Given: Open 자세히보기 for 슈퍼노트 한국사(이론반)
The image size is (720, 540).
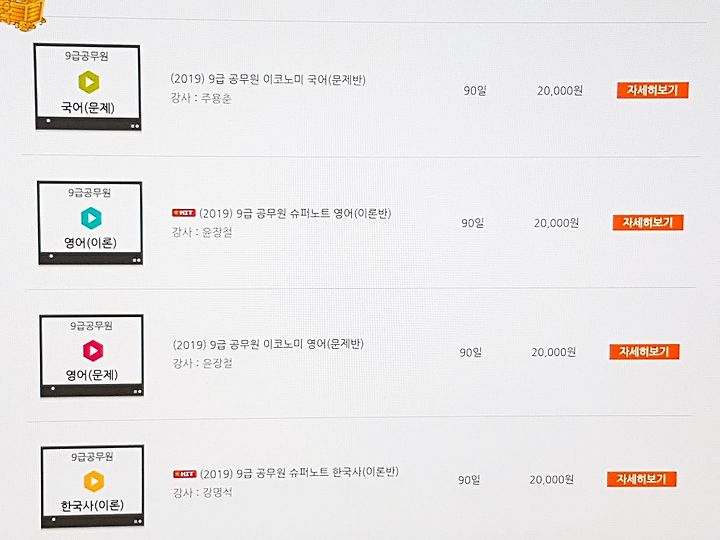Looking at the screenshot, I should [641, 479].
